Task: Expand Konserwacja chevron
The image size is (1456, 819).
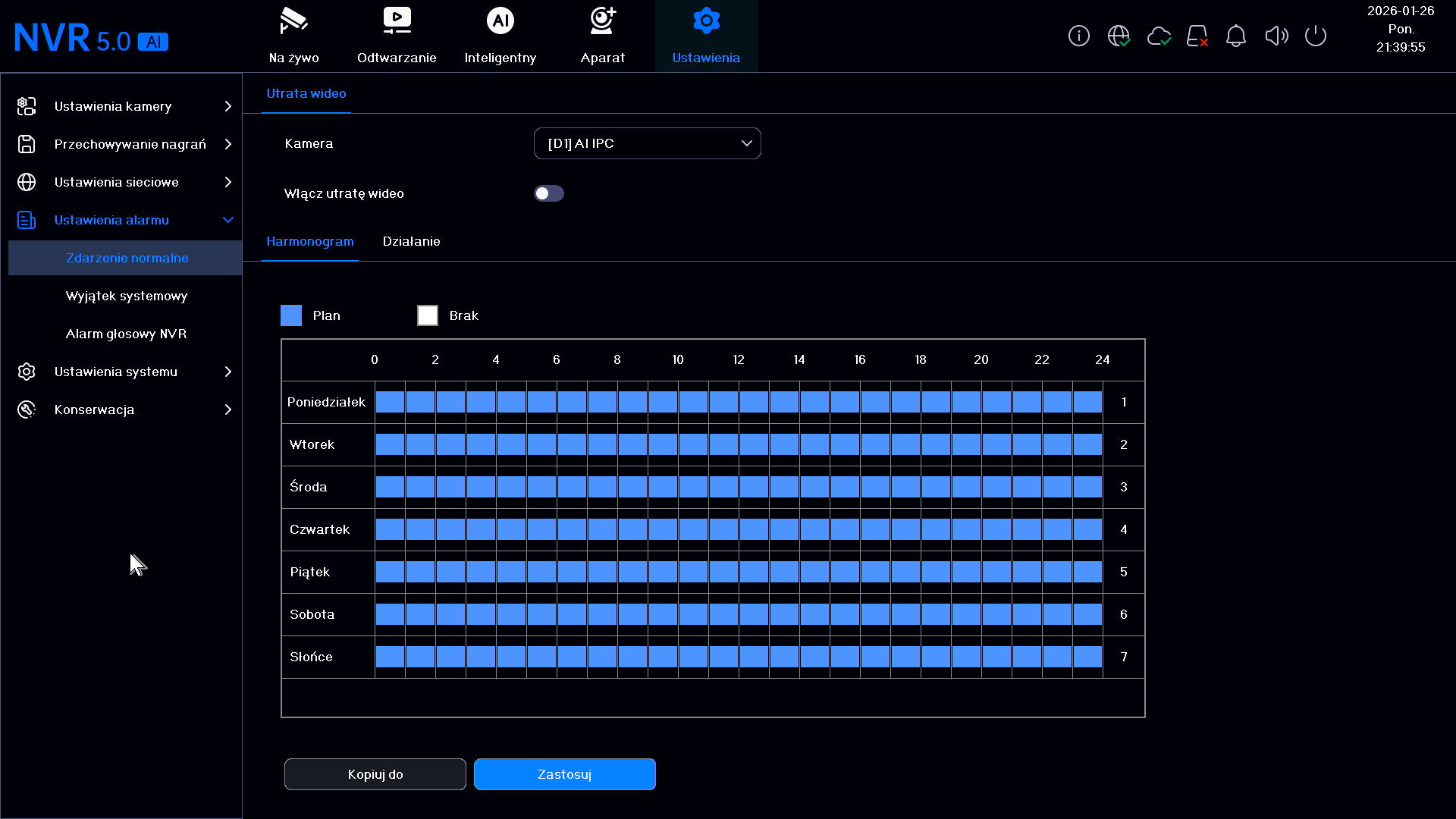Action: pos(227,409)
